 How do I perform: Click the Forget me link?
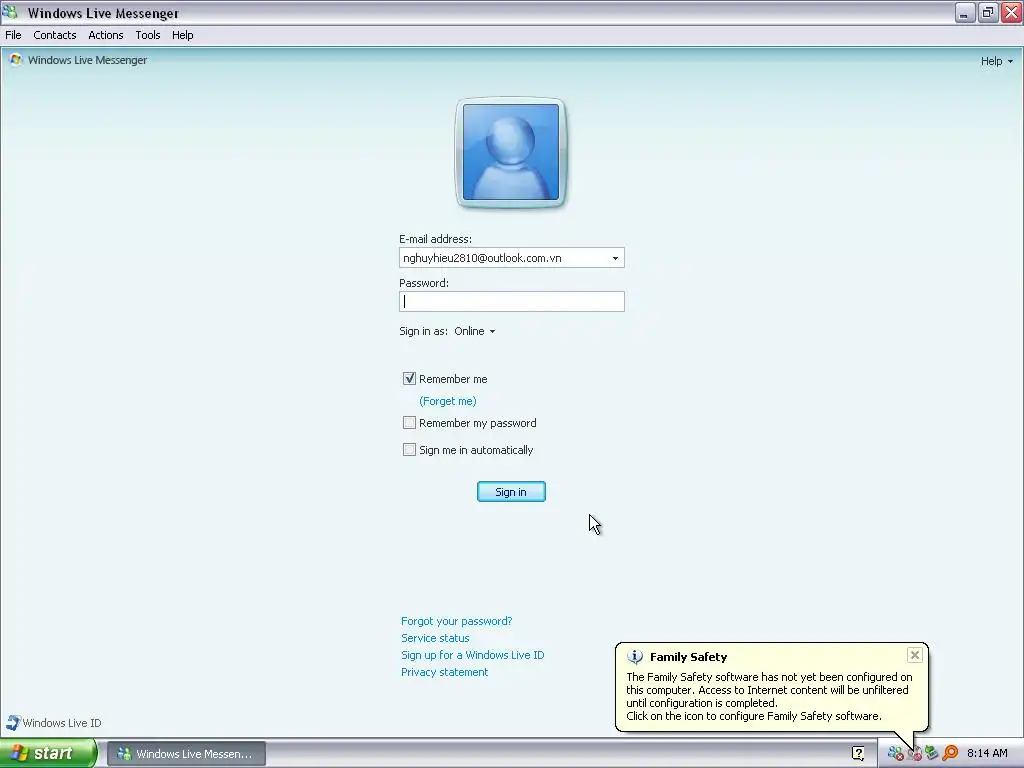[448, 401]
